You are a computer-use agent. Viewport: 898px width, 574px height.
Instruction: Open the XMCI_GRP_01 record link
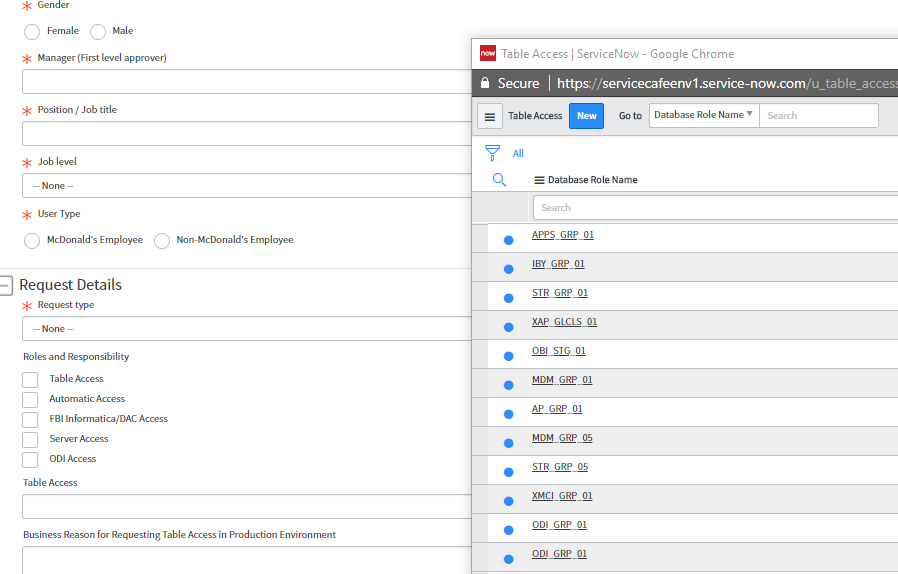[x=562, y=496]
